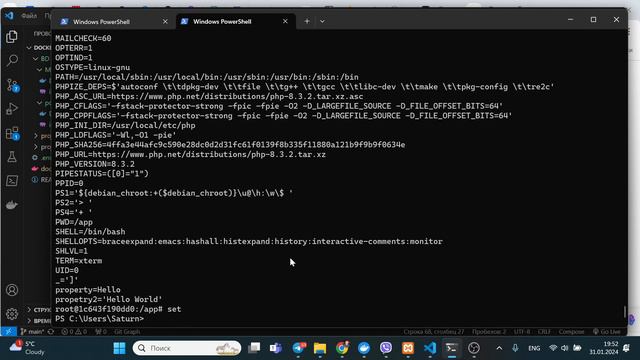Click VS Code logo in title bar
The width and height of the screenshot is (640, 360).
(9, 16)
